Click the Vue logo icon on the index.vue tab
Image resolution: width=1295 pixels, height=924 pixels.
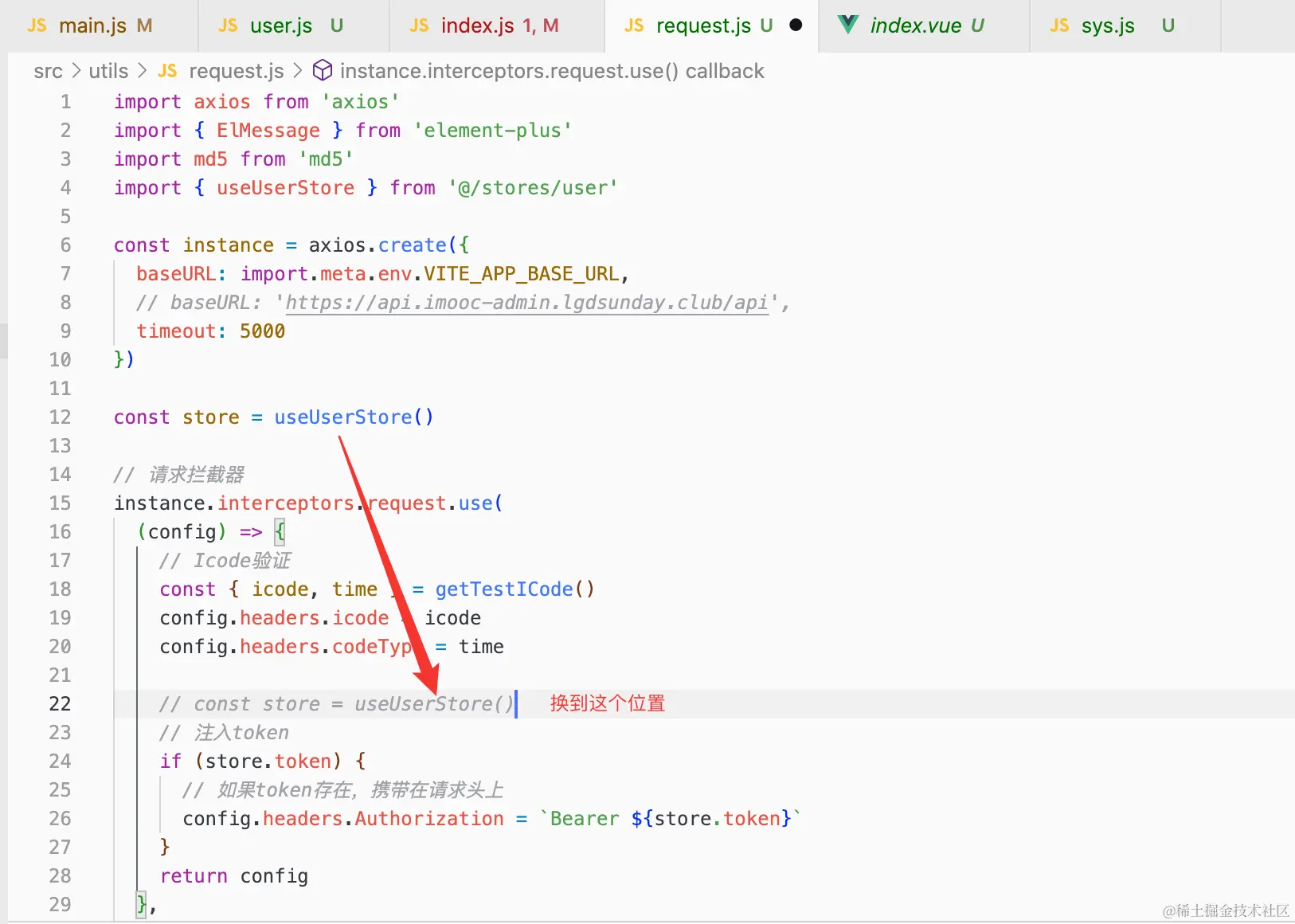pyautogui.click(x=849, y=25)
